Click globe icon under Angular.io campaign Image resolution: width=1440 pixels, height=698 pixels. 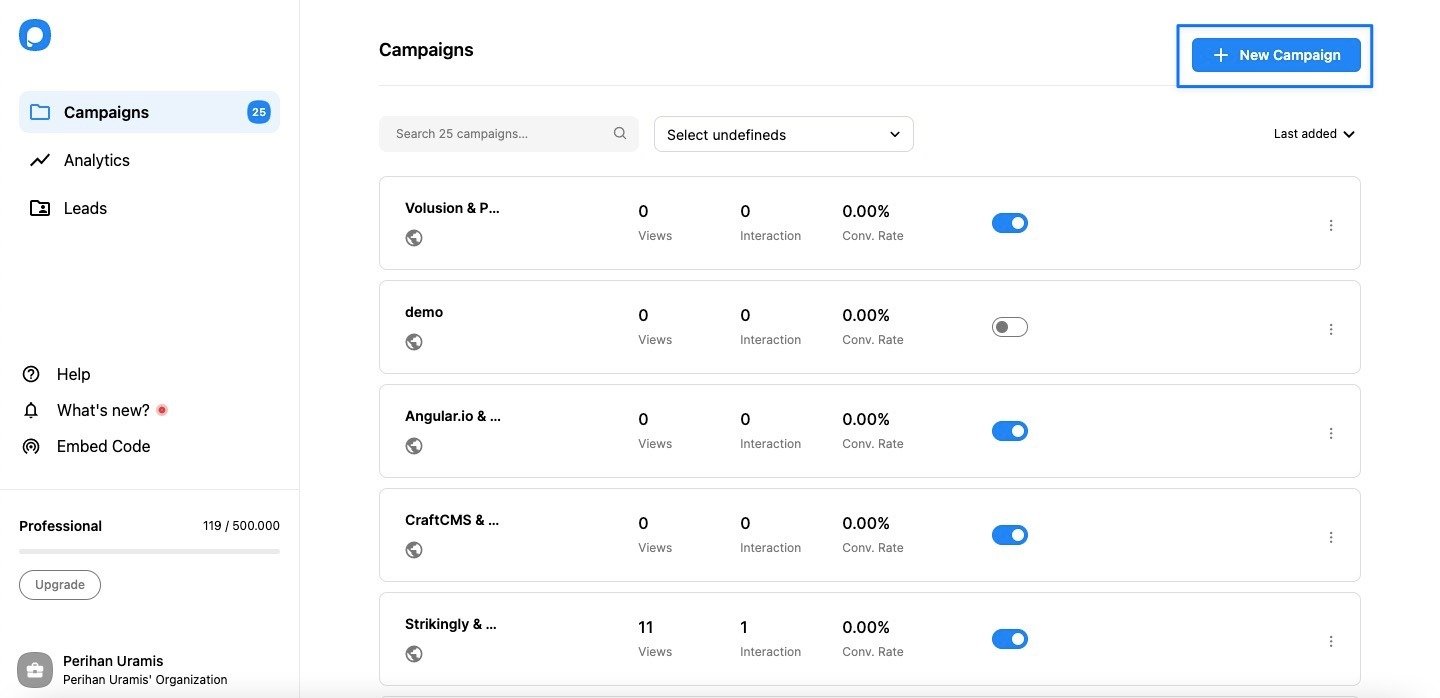pos(414,446)
